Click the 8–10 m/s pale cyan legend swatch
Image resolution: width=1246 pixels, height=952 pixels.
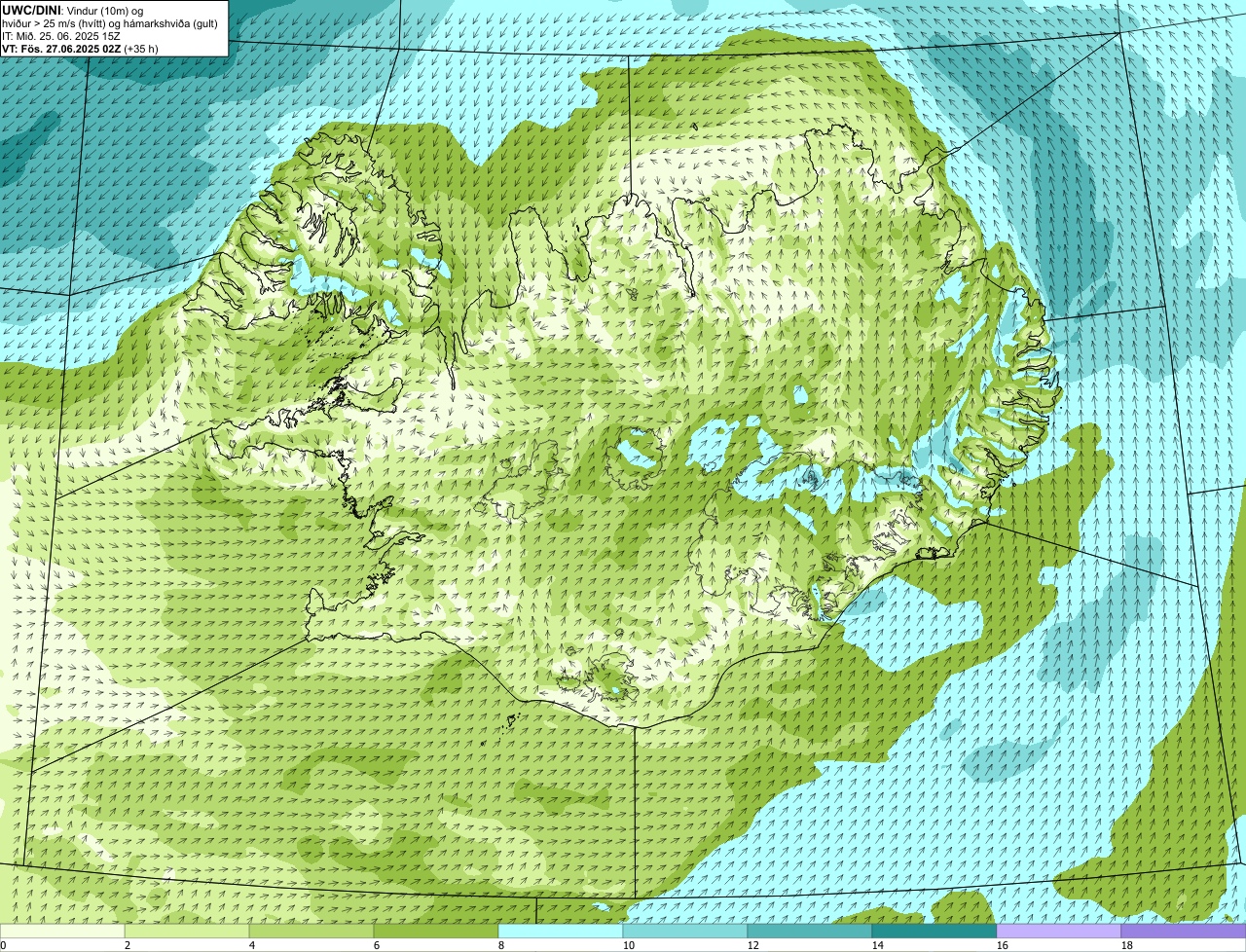561,932
